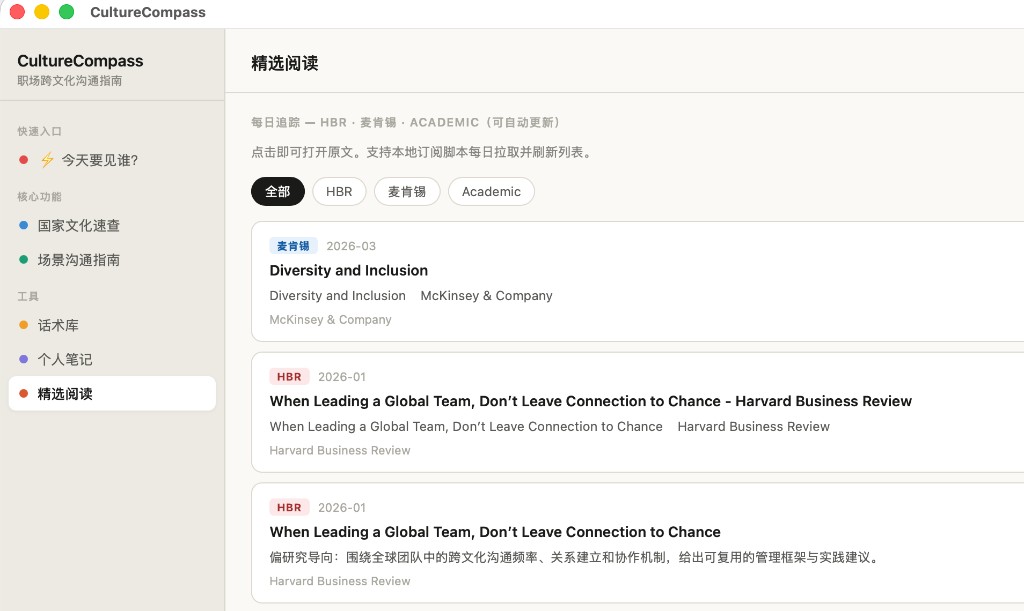Click the orange dot icon beside 话术库
Screen dimensions: 1024x611
pyautogui.click(x=23, y=324)
